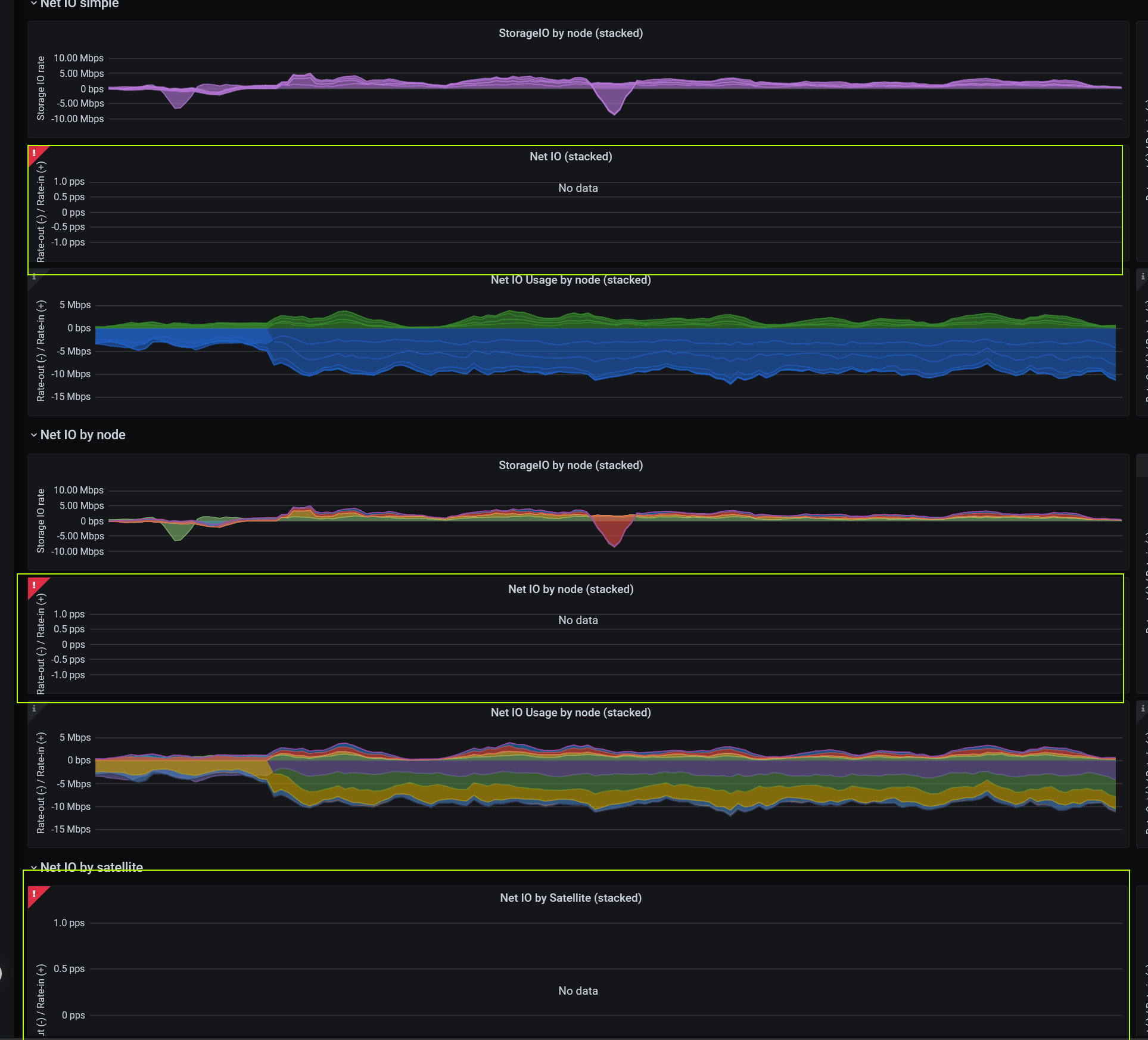The image size is (1148, 1040).
Task: Click the info icon on Net IO Usage panel under Net IO by node
Action: click(x=34, y=709)
